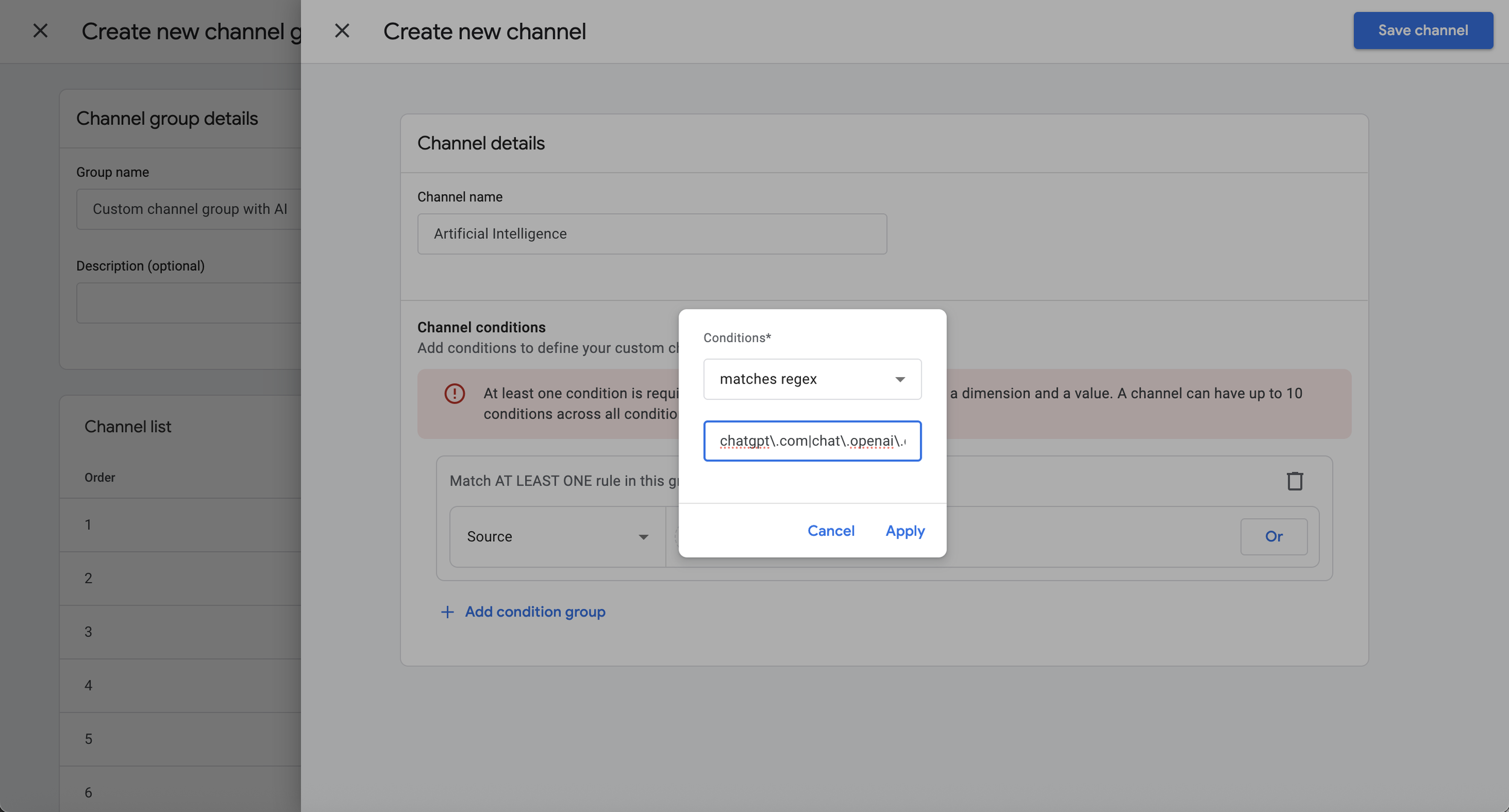The height and width of the screenshot is (812, 1509).
Task: Click the Conditions* label in popup
Action: [x=737, y=338]
